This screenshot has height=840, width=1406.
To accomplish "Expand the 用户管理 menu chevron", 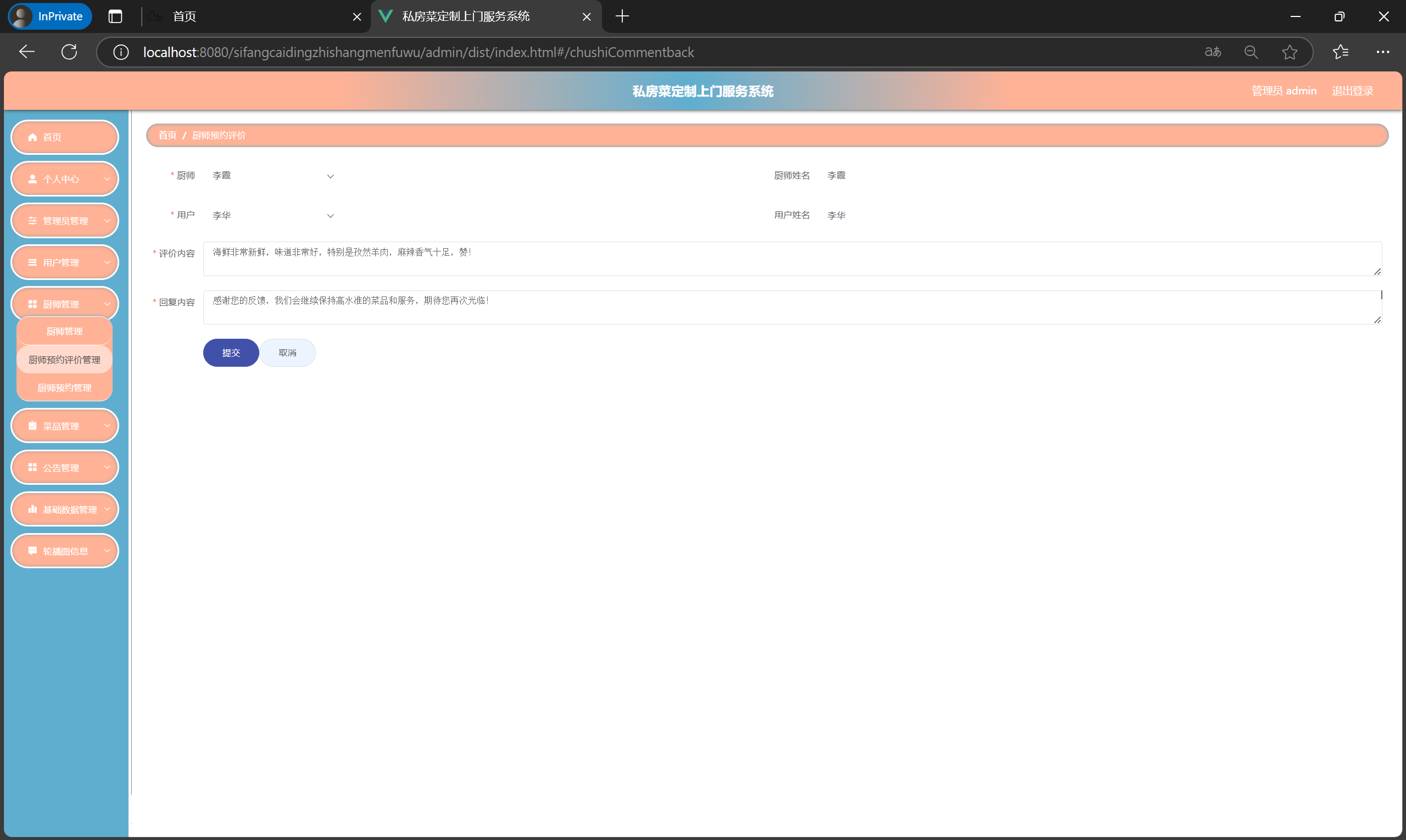I will click(107, 262).
